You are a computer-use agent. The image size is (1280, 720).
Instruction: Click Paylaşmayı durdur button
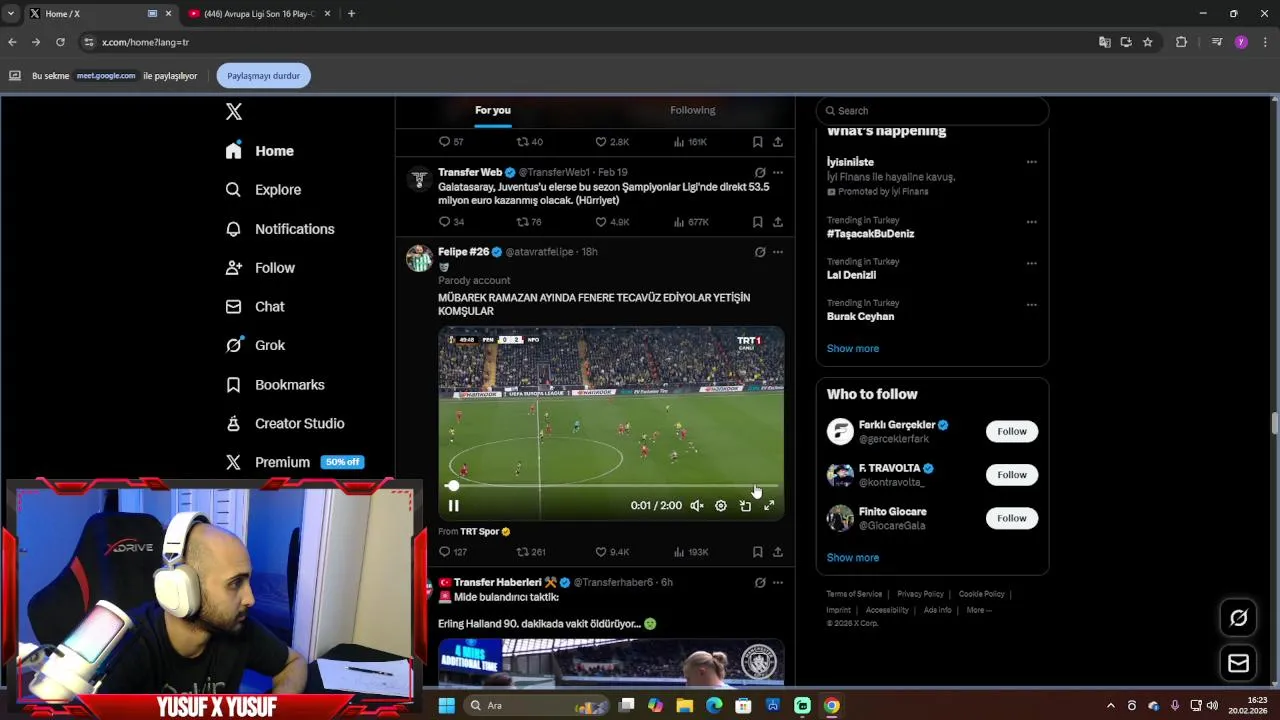point(263,76)
